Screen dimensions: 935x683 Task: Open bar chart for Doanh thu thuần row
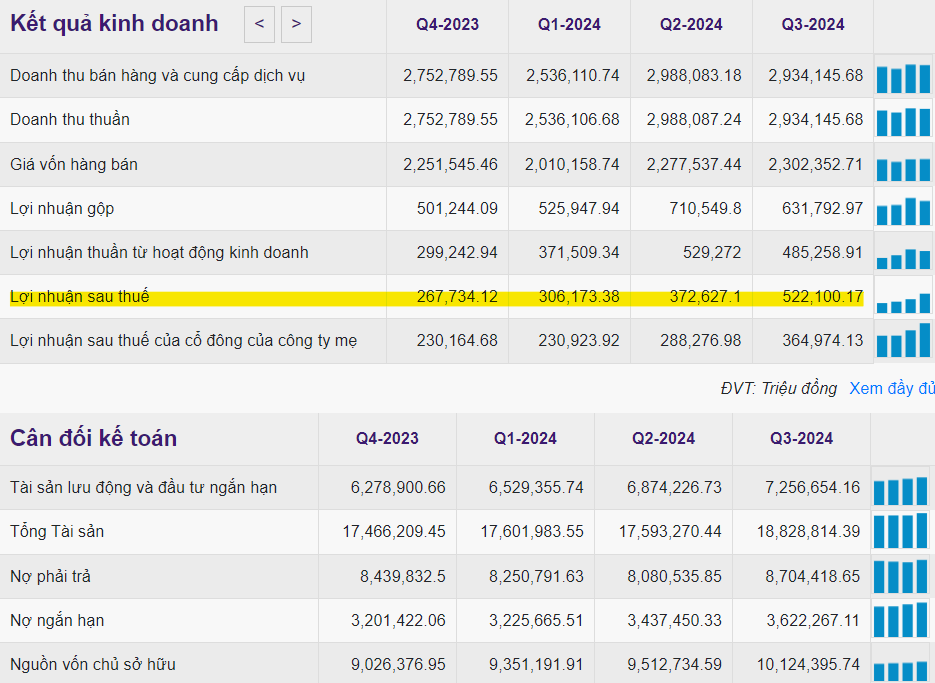pos(903,121)
